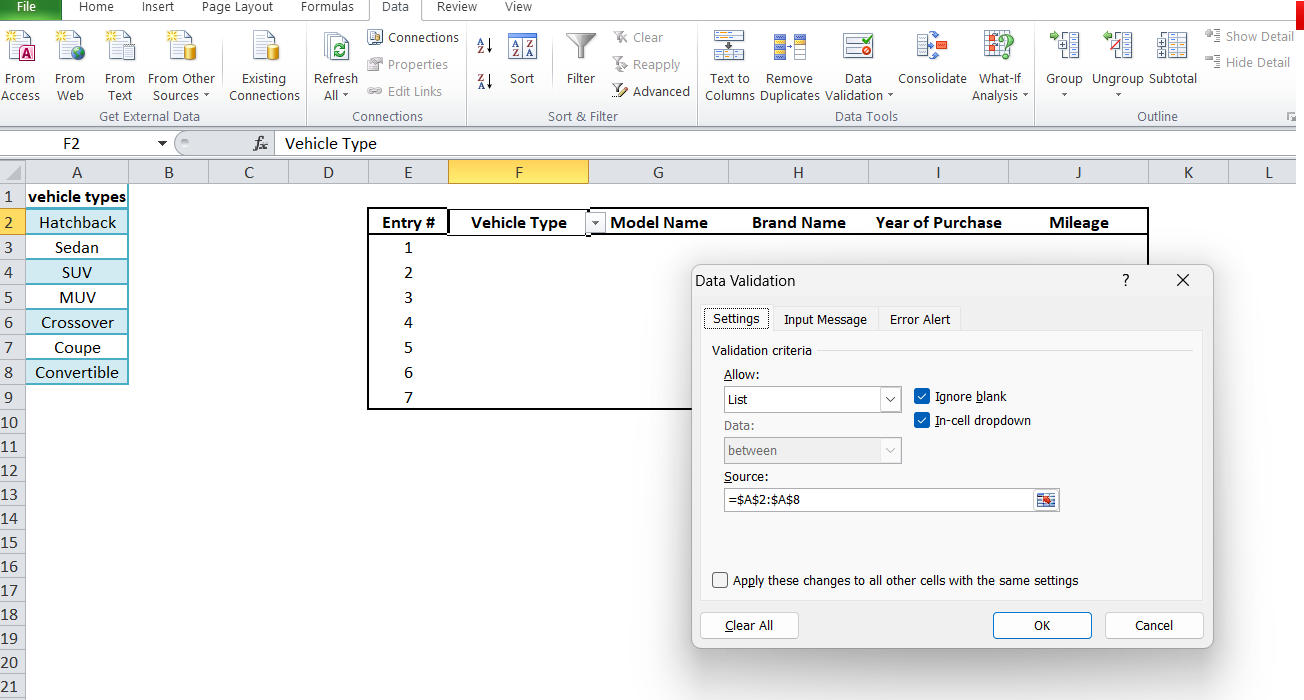
Task: Close the Data Validation dialog
Action: [x=1183, y=281]
